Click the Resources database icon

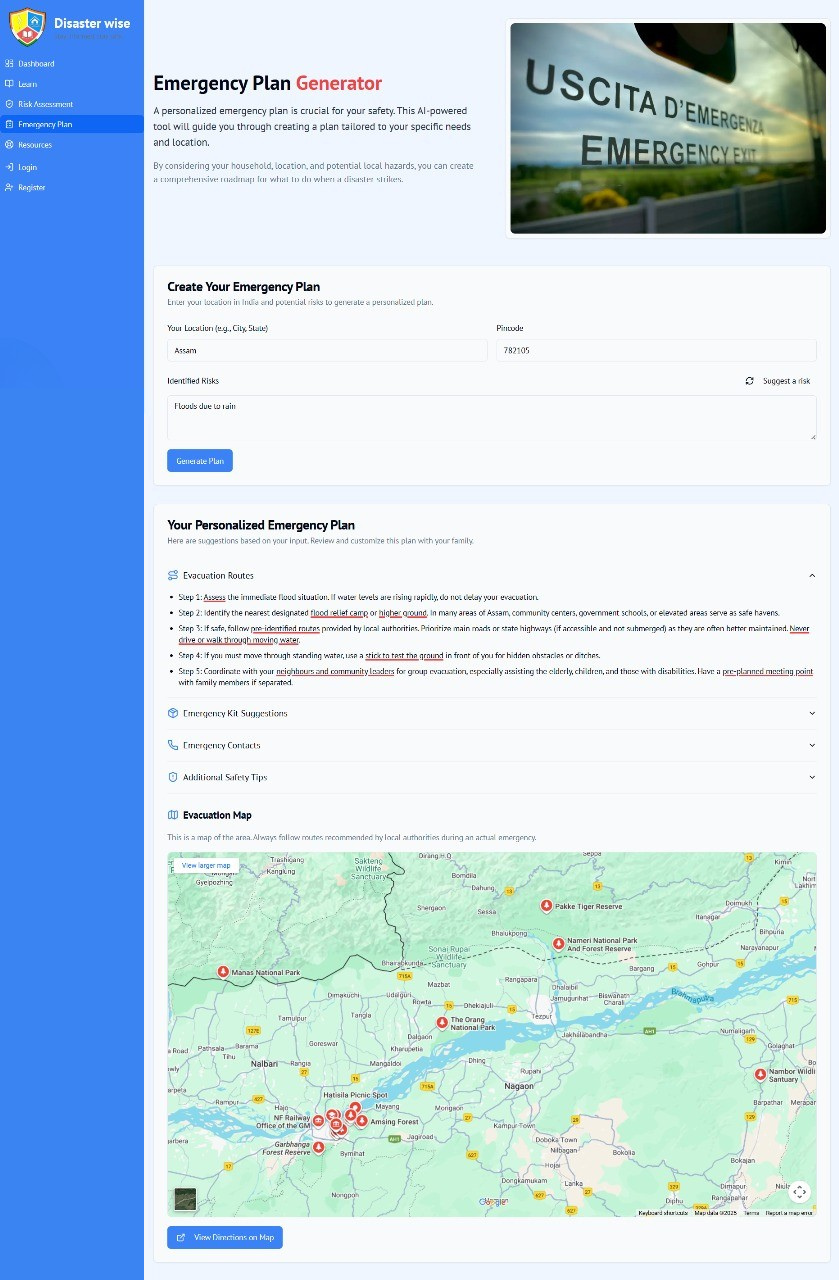click(9, 145)
